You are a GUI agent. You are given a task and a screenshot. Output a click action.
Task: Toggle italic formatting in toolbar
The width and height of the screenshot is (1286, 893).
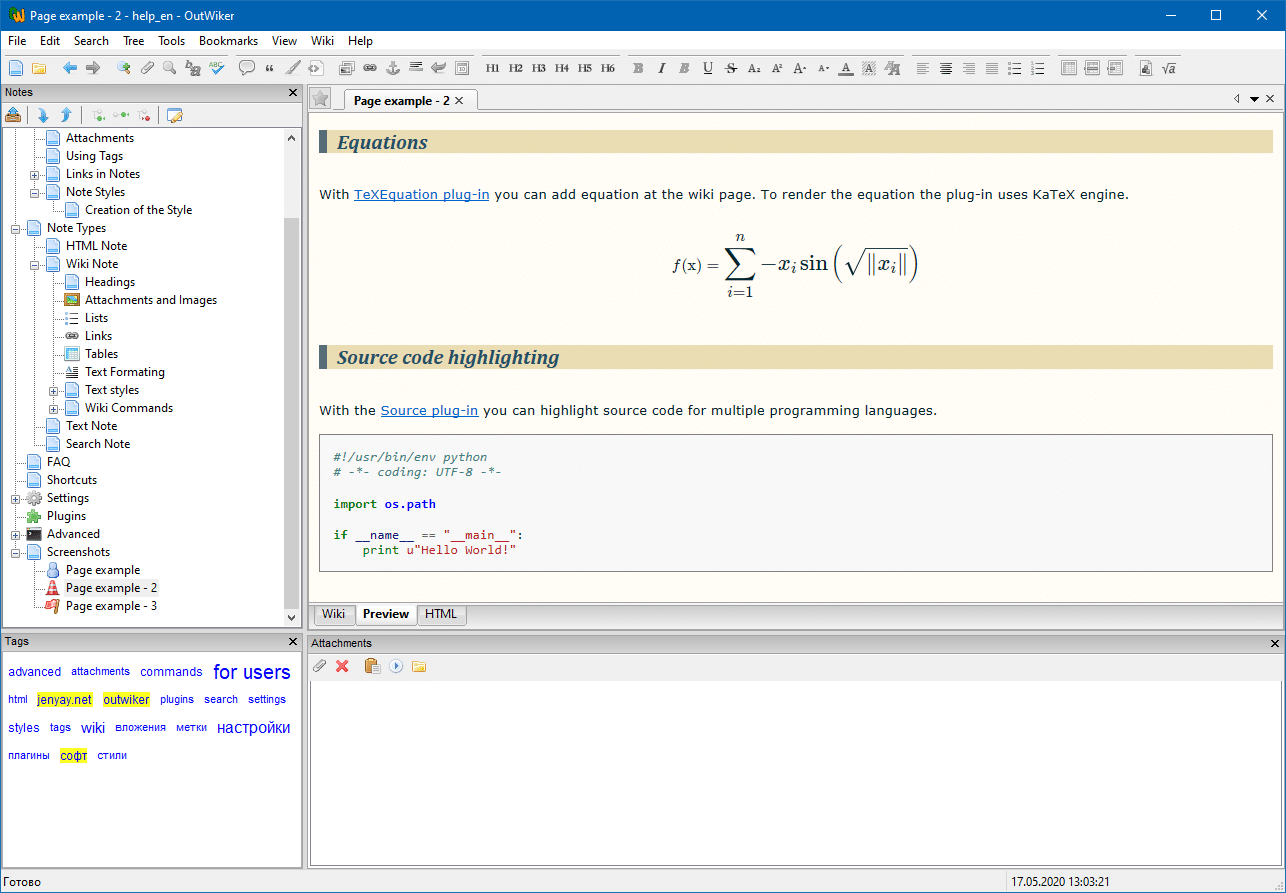pos(661,68)
